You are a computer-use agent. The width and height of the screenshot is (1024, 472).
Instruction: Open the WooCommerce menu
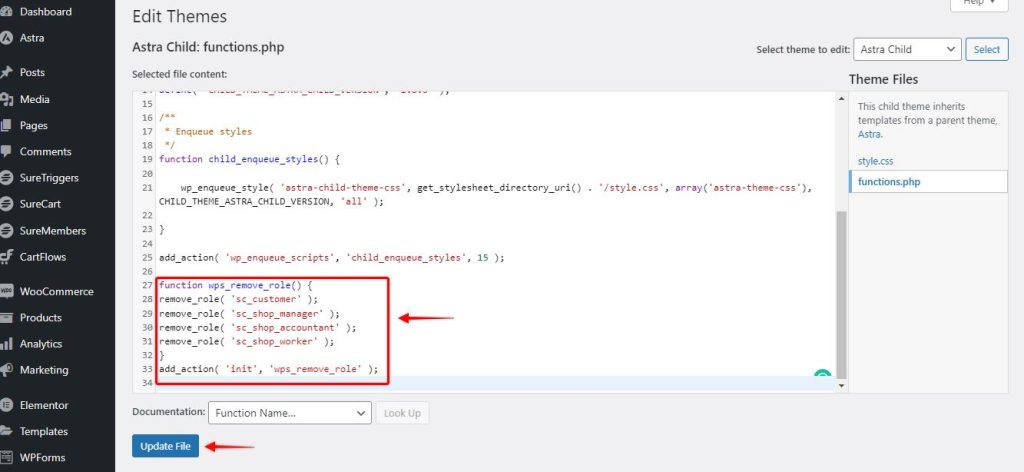[57, 291]
